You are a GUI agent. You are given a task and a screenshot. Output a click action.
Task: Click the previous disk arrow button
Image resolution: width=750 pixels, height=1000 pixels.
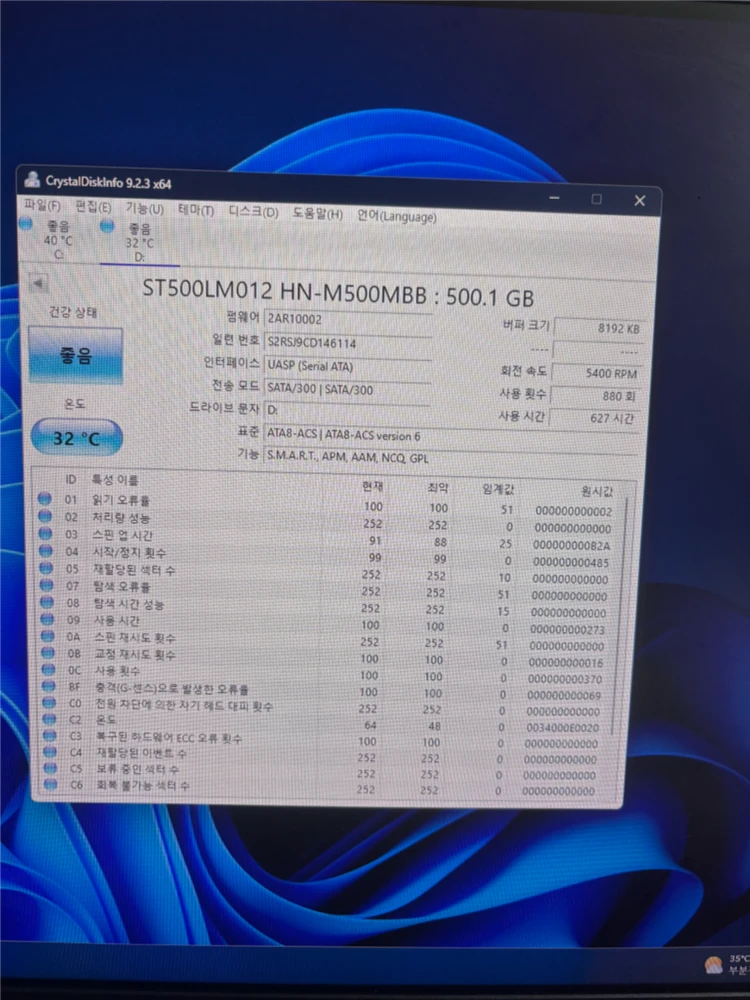[x=38, y=283]
